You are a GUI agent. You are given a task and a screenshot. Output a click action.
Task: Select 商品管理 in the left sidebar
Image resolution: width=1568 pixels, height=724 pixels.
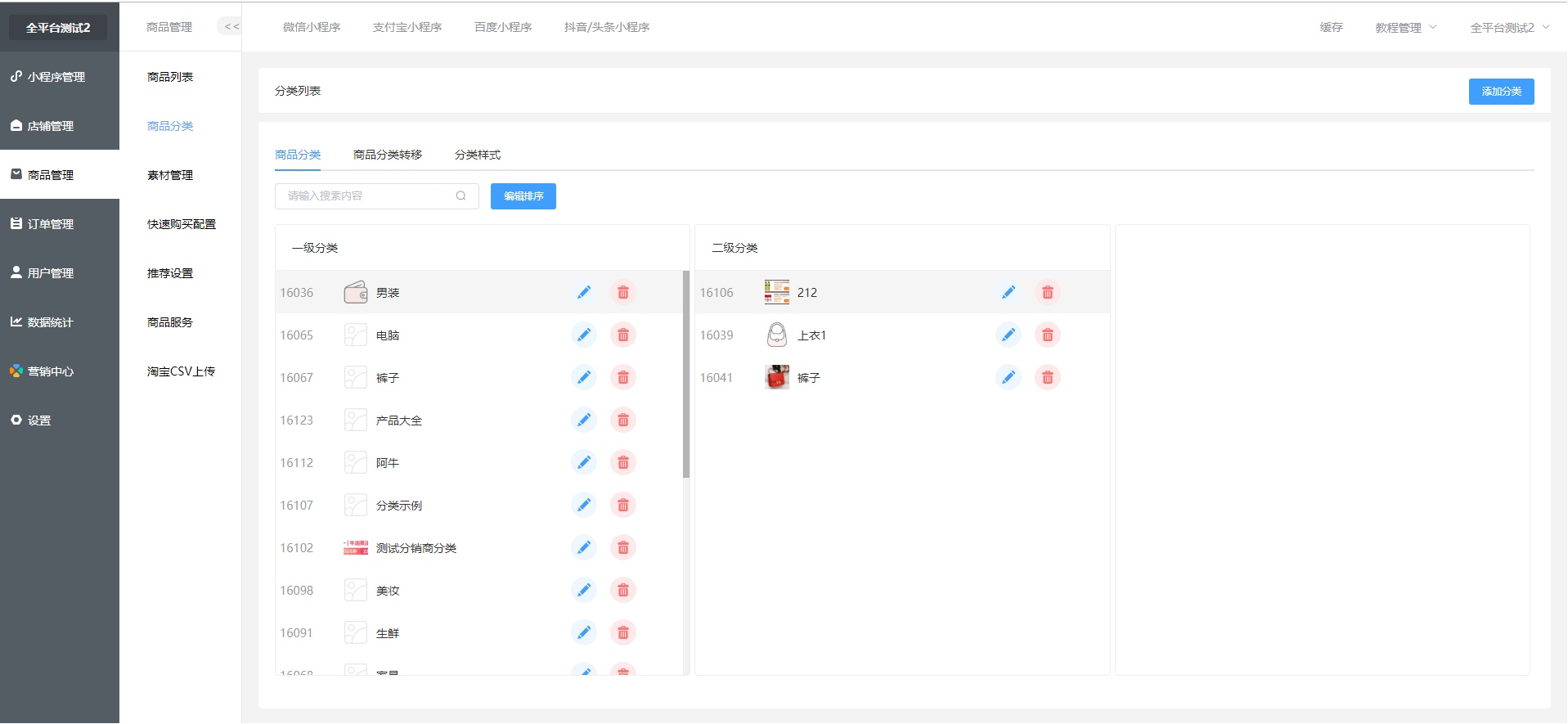pos(60,174)
